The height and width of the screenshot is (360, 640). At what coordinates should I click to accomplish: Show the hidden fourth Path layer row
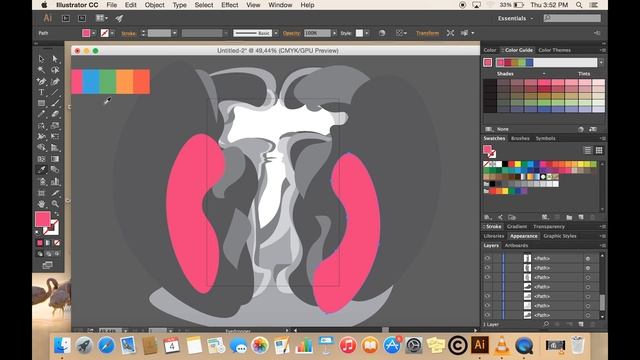pyautogui.click(x=487, y=287)
